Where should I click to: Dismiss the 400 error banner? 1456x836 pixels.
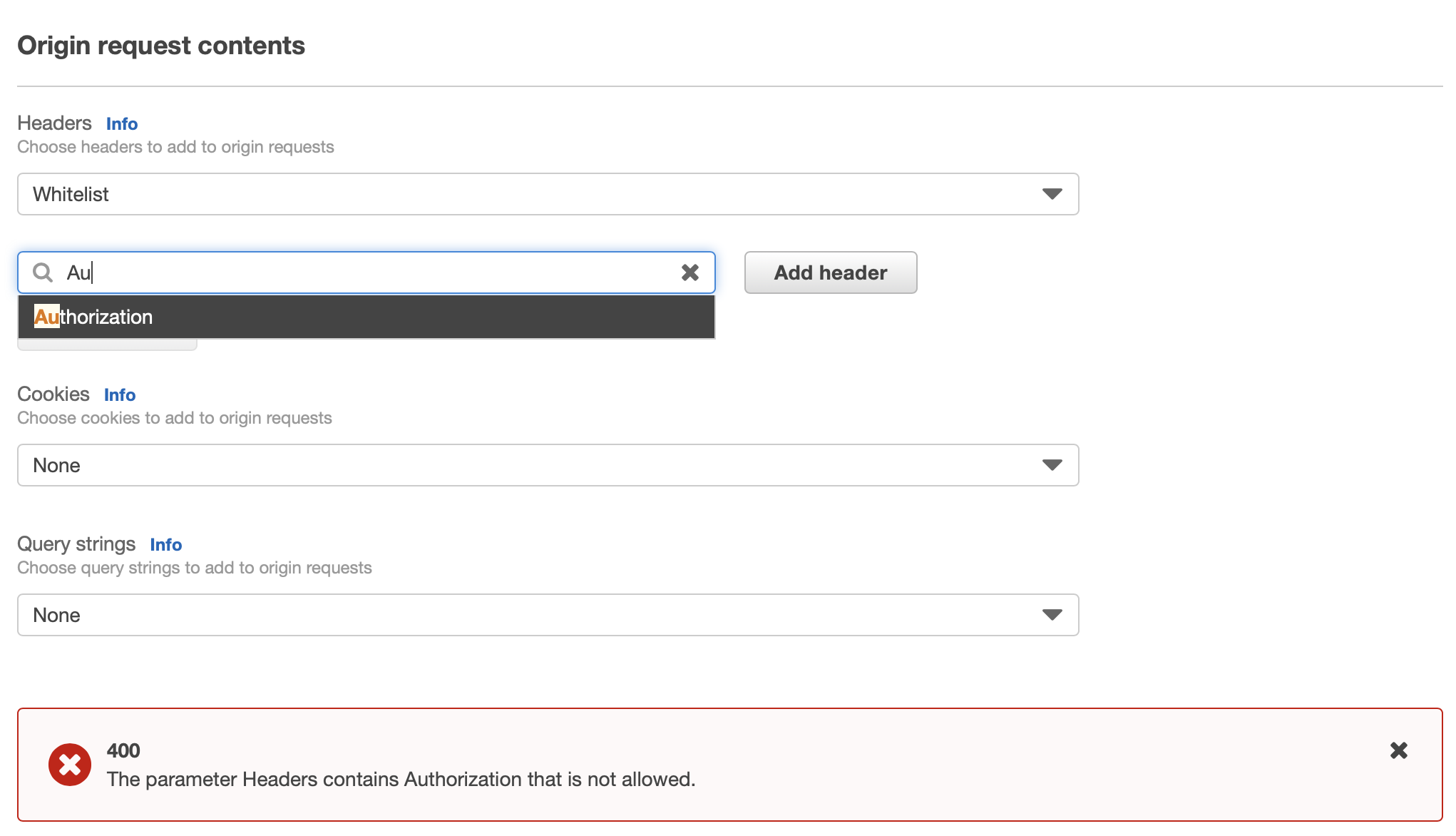click(1398, 750)
